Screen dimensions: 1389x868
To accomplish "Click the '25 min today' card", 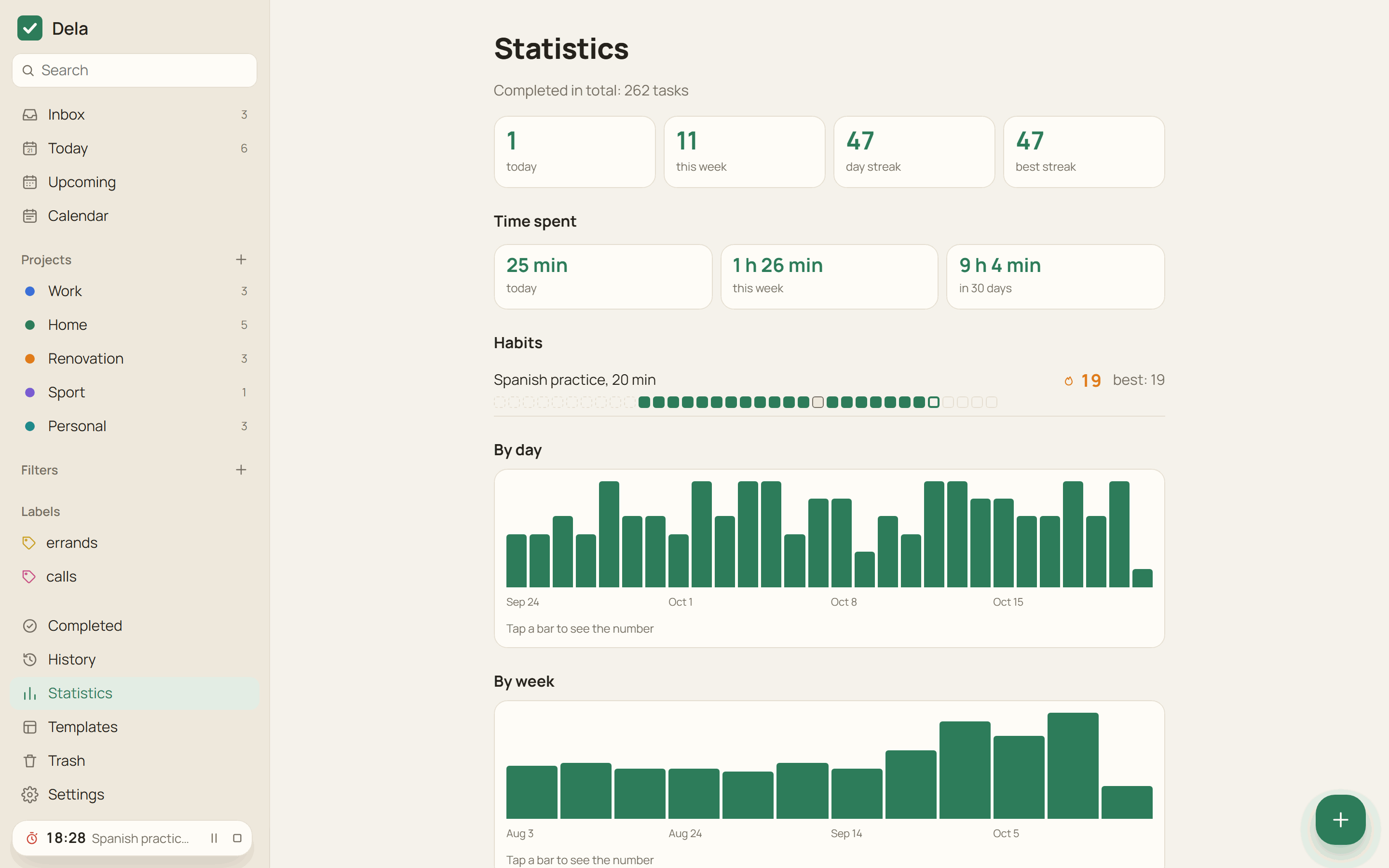I will coord(603,277).
